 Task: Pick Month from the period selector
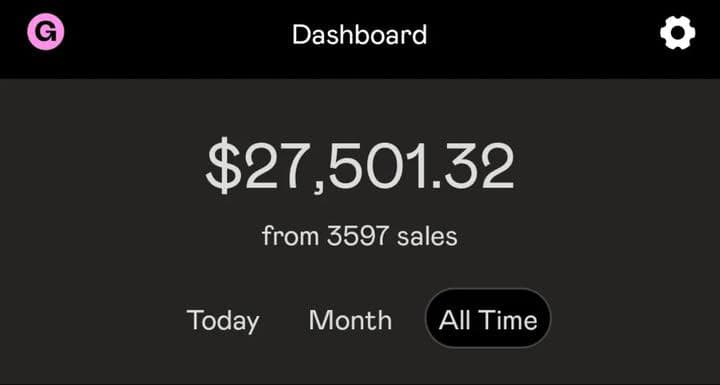click(350, 320)
